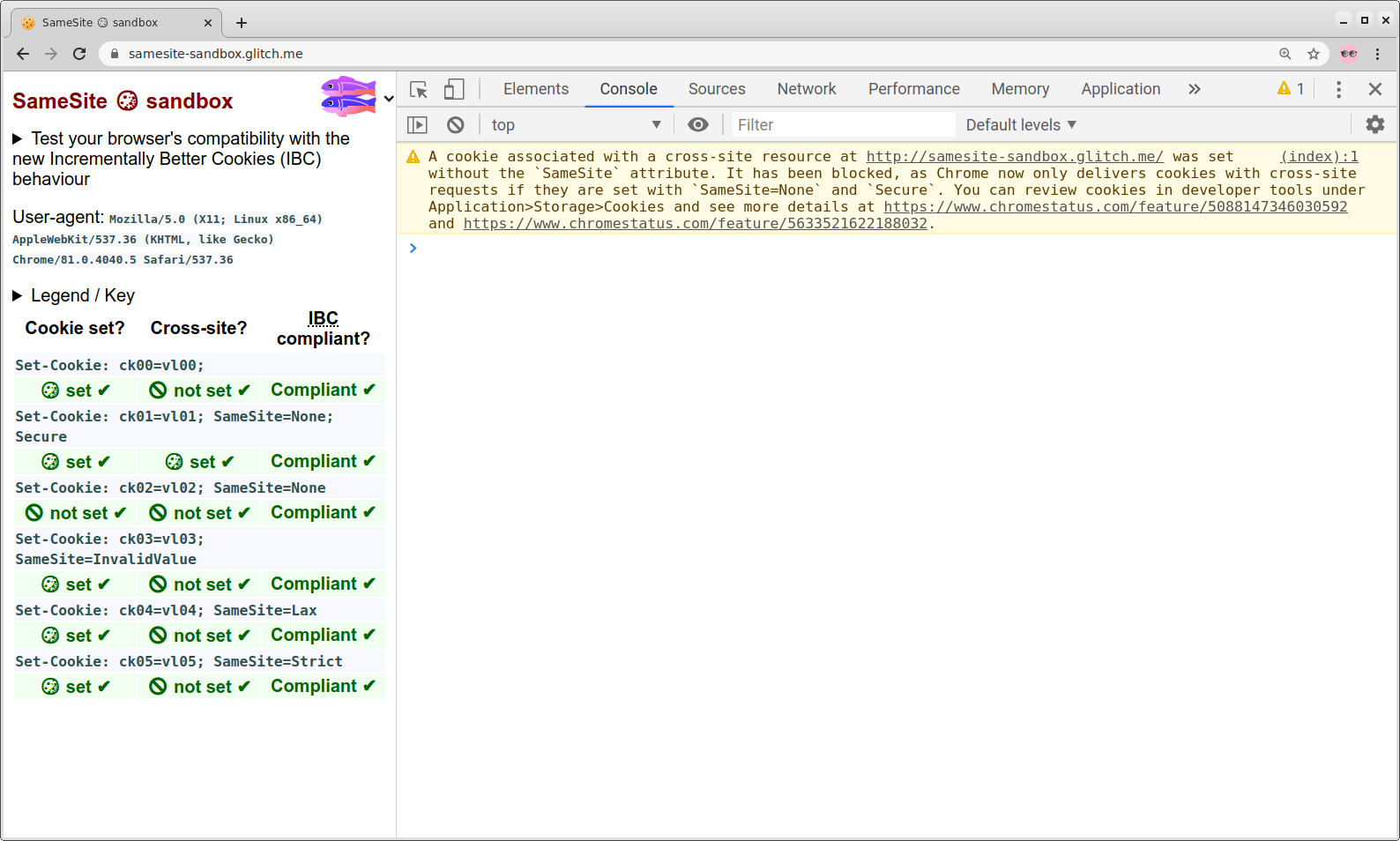Viewport: 1400px width, 841px height.
Task: Open the Chrome three-dot menu
Action: pyautogui.click(x=1377, y=54)
